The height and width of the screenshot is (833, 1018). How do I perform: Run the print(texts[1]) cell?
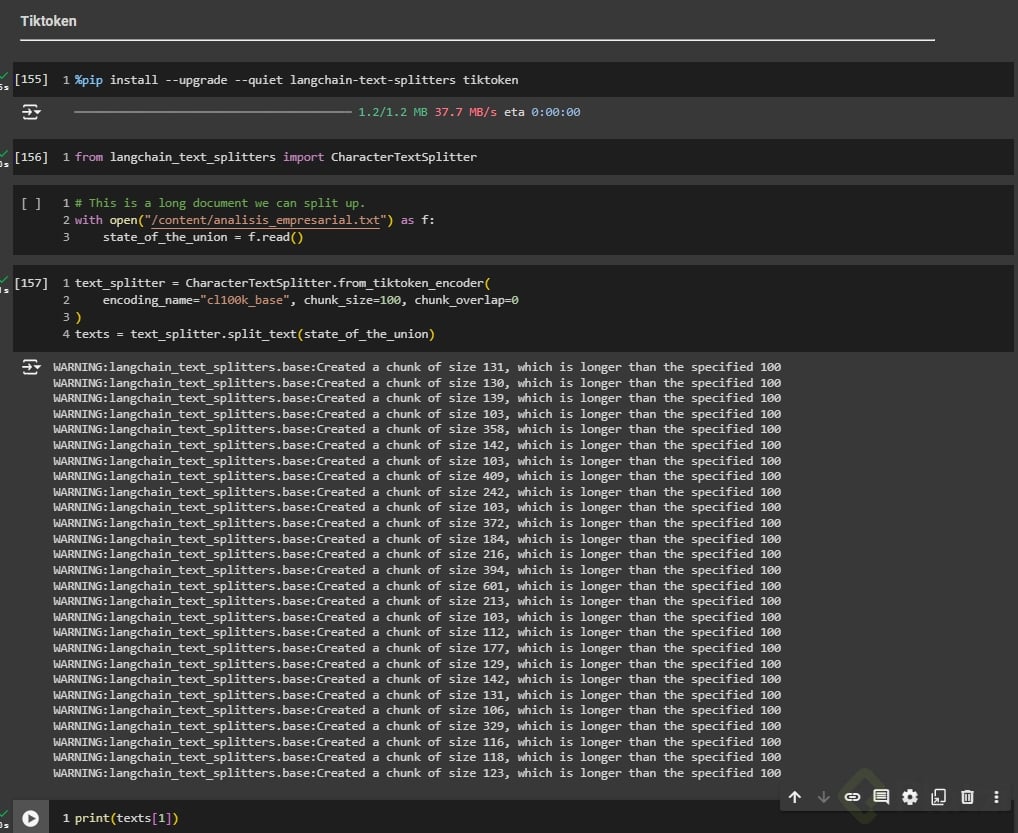click(x=30, y=818)
